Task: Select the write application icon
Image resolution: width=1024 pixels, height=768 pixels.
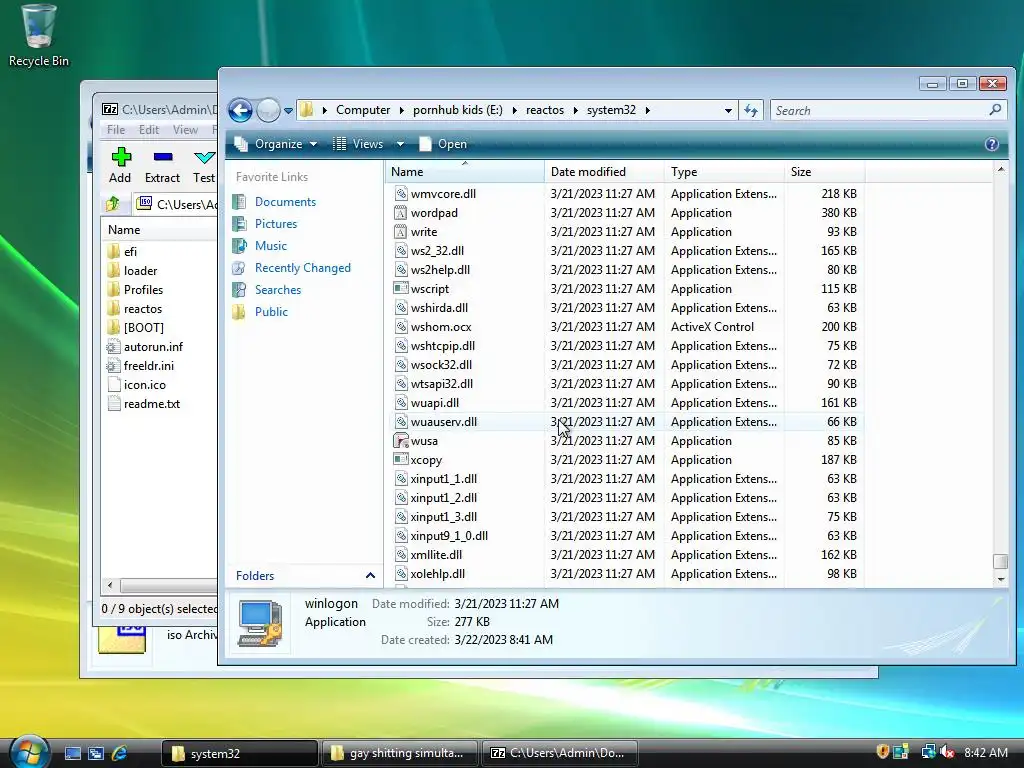Action: coord(400,231)
